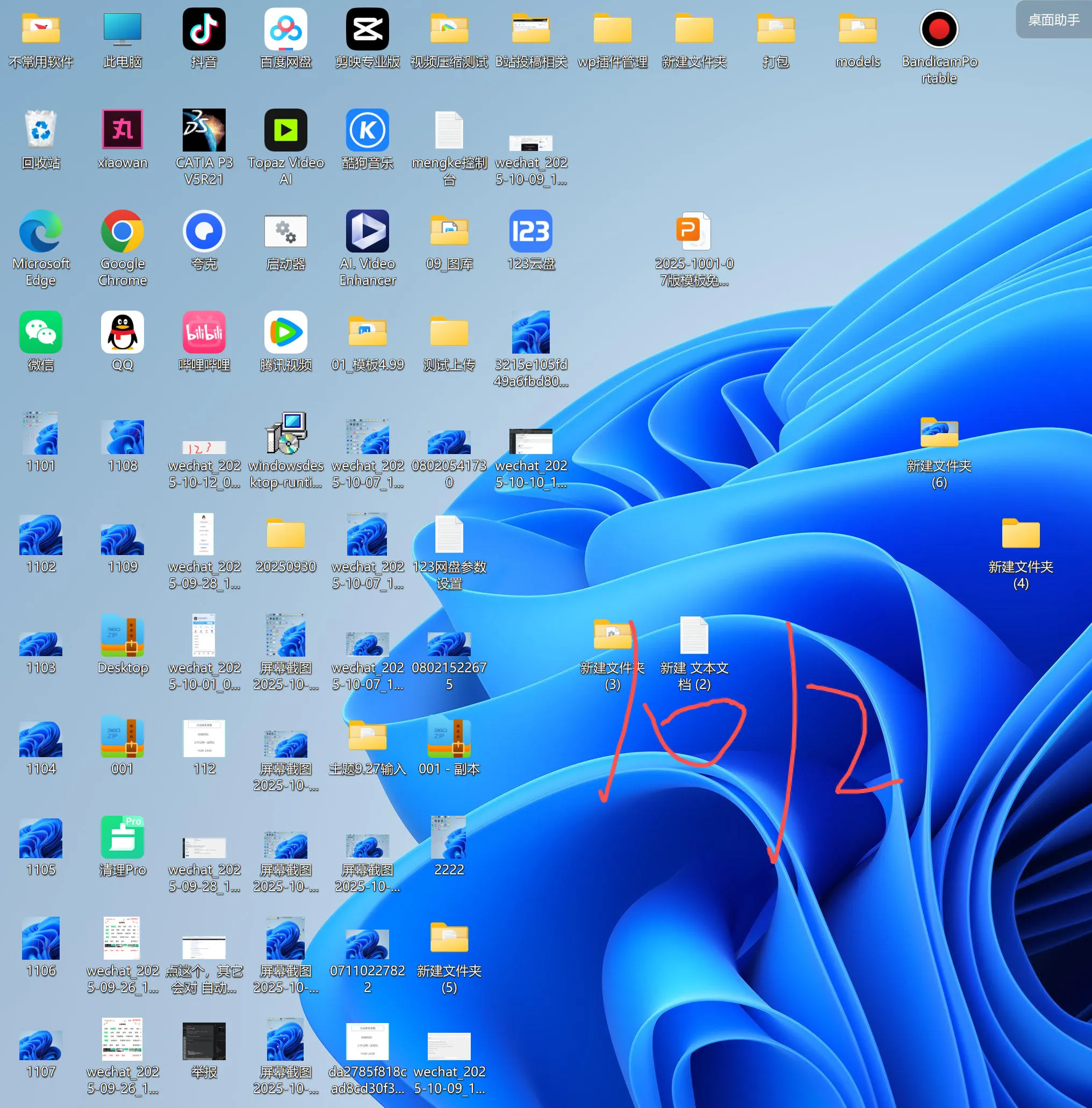Click the 酷狗音乐 icon
This screenshot has height=1108, width=1092.
point(367,130)
